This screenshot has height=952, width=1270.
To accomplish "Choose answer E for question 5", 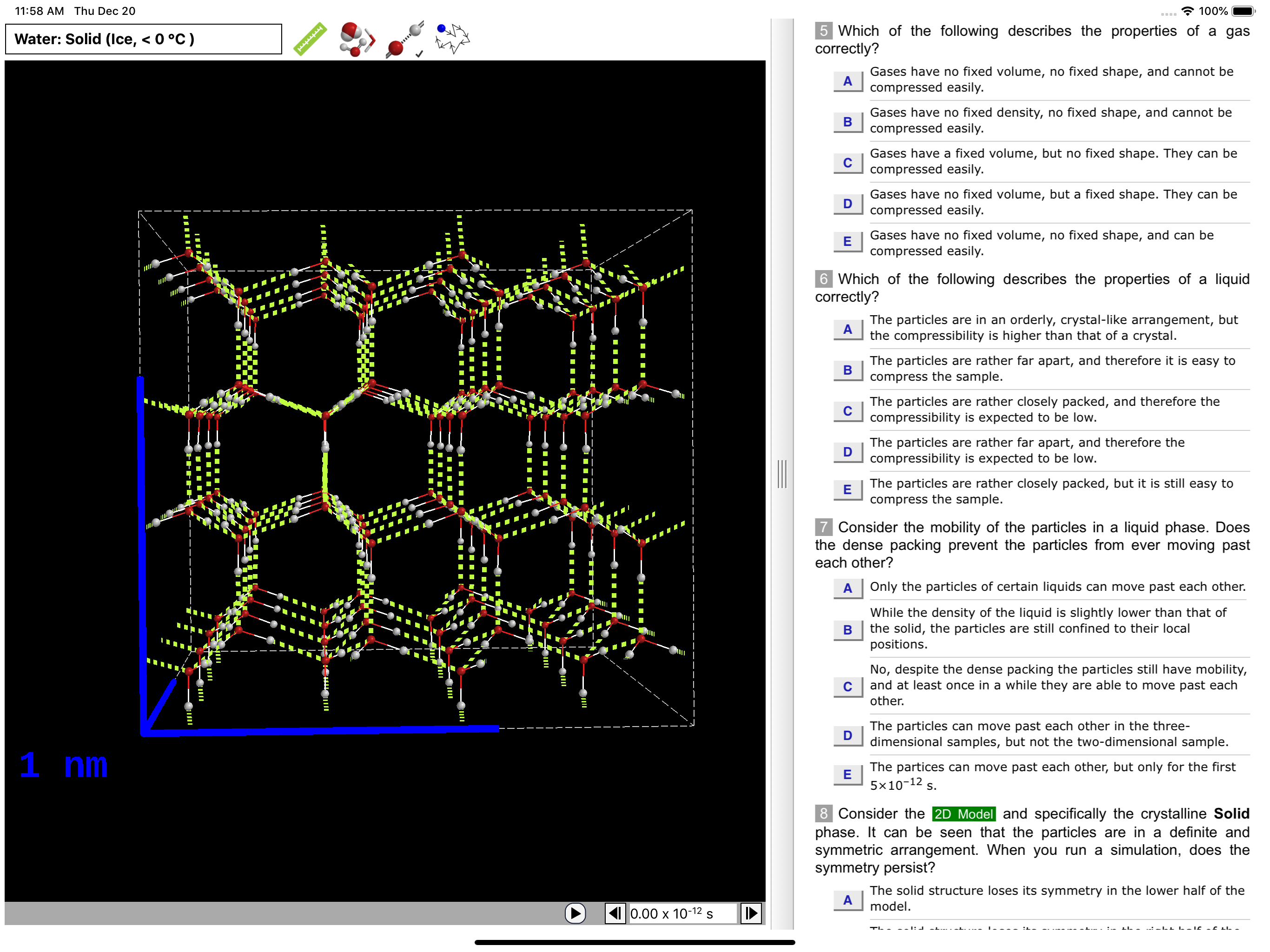I will (x=847, y=241).
